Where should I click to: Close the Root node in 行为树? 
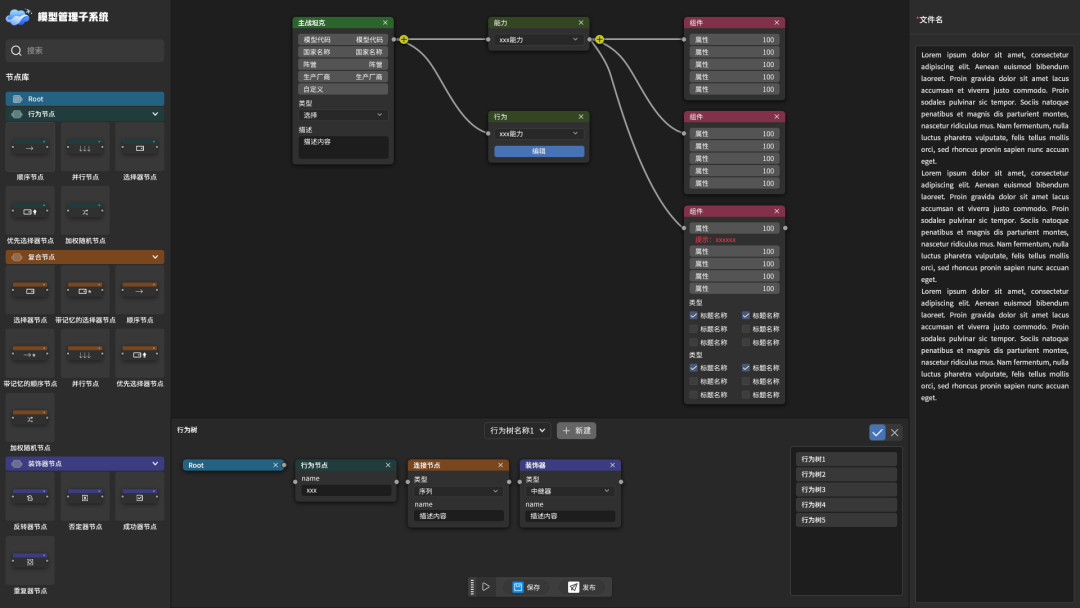[276, 465]
